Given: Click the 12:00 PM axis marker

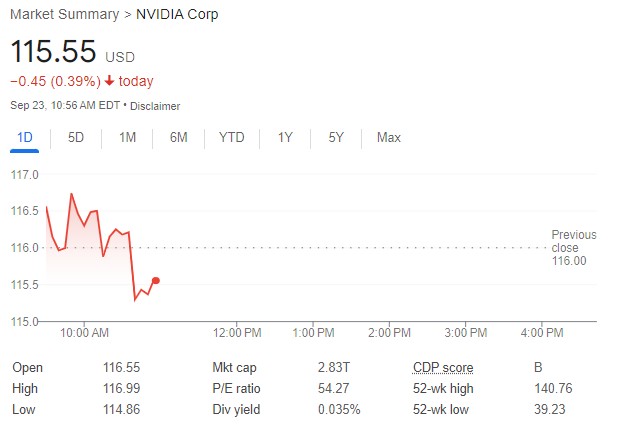Looking at the screenshot, I should point(238,332).
